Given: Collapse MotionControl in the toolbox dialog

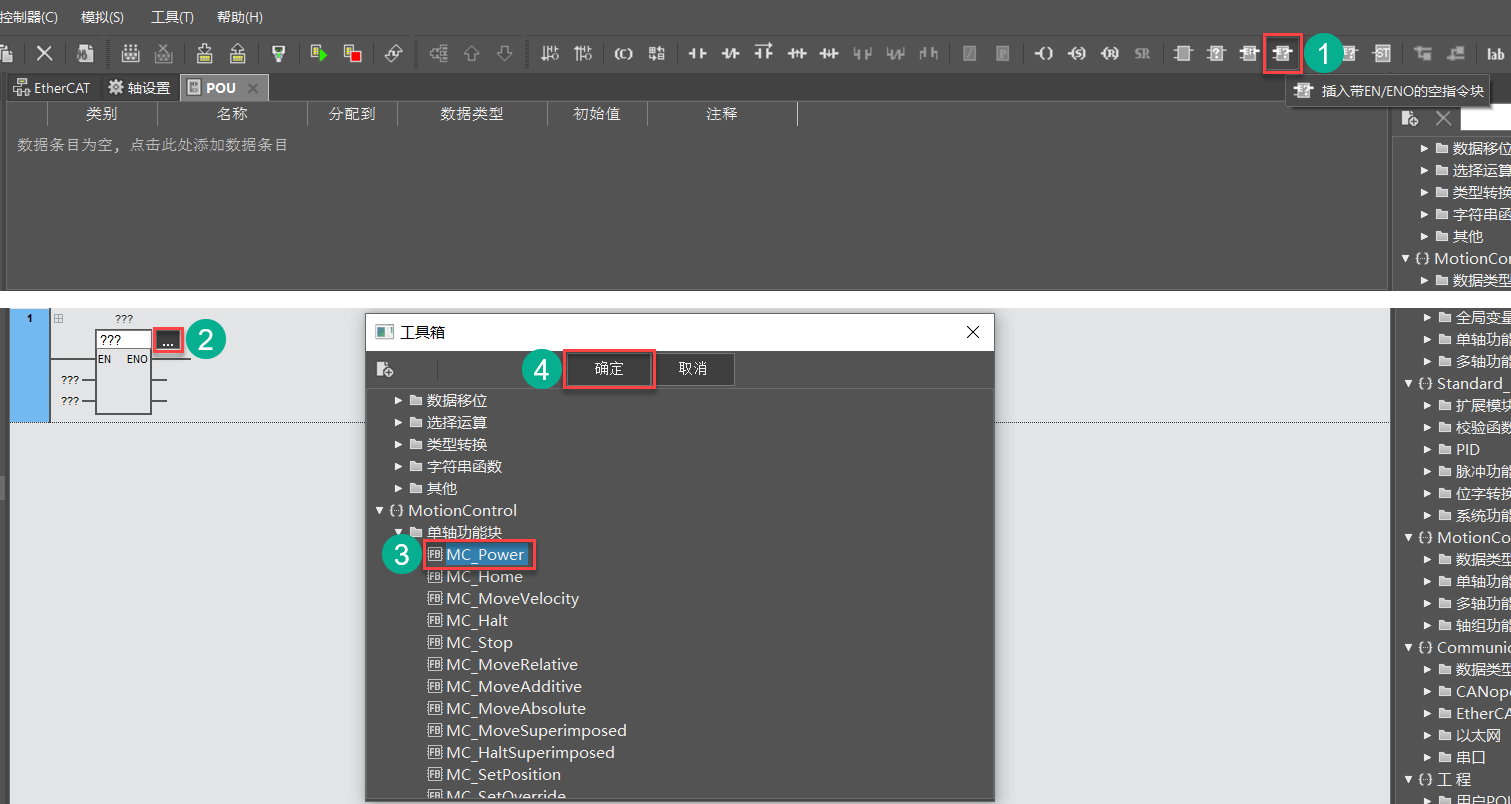Looking at the screenshot, I should (380, 510).
